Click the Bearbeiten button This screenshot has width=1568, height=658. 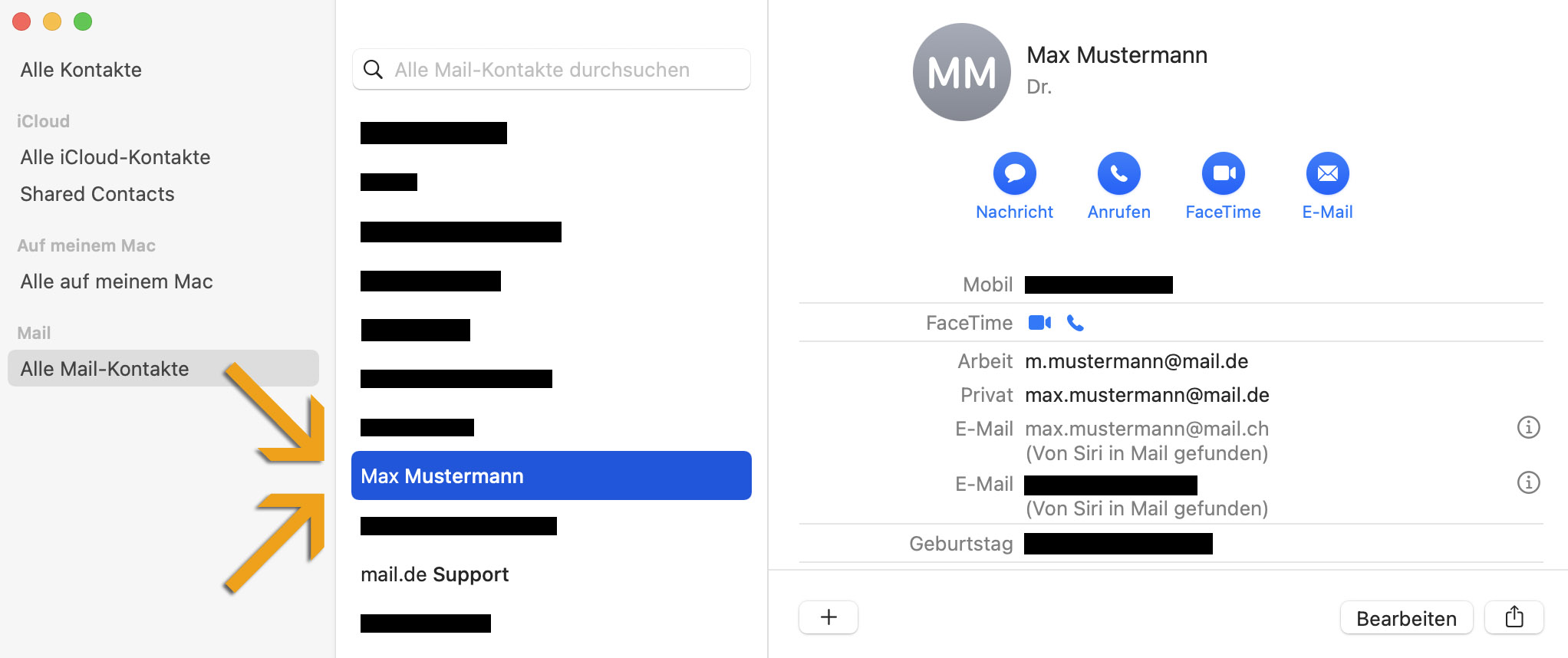(1406, 618)
